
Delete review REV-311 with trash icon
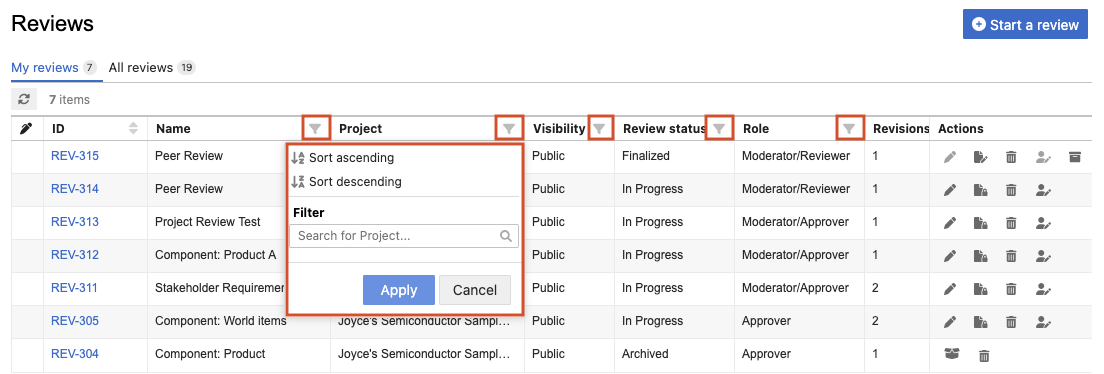pyautogui.click(x=1011, y=289)
